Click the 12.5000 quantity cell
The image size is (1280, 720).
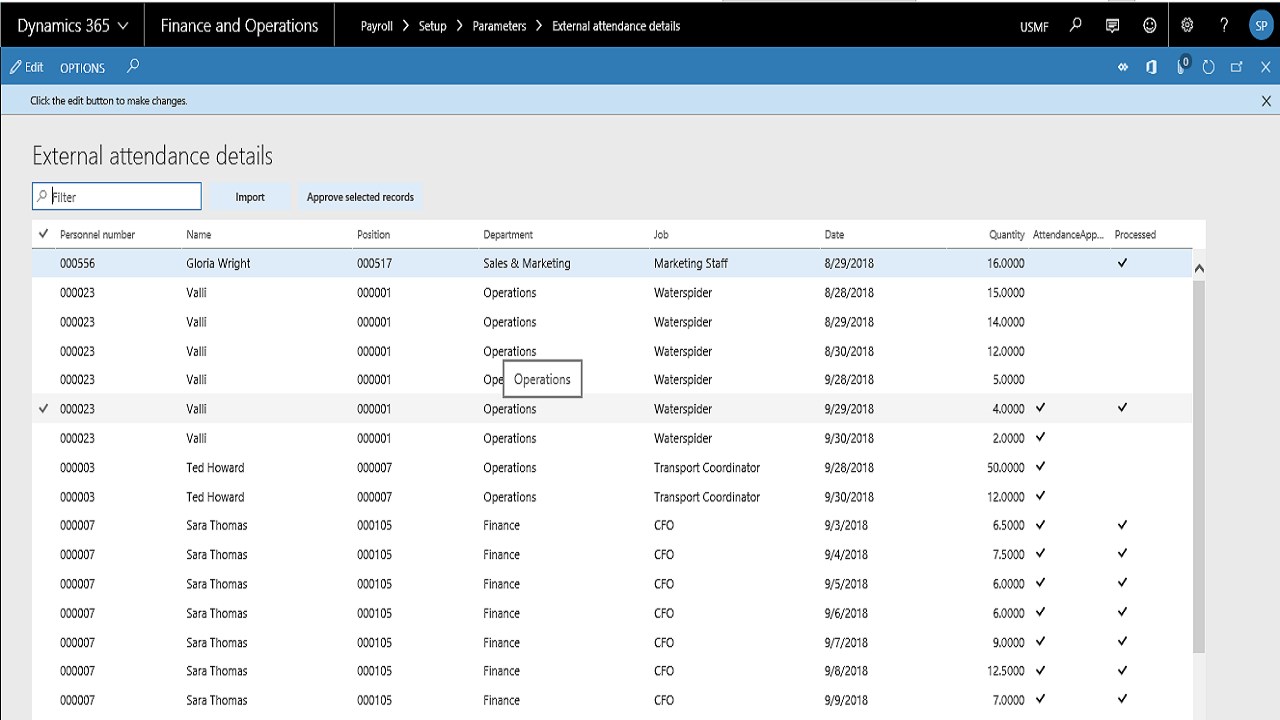(x=1005, y=671)
